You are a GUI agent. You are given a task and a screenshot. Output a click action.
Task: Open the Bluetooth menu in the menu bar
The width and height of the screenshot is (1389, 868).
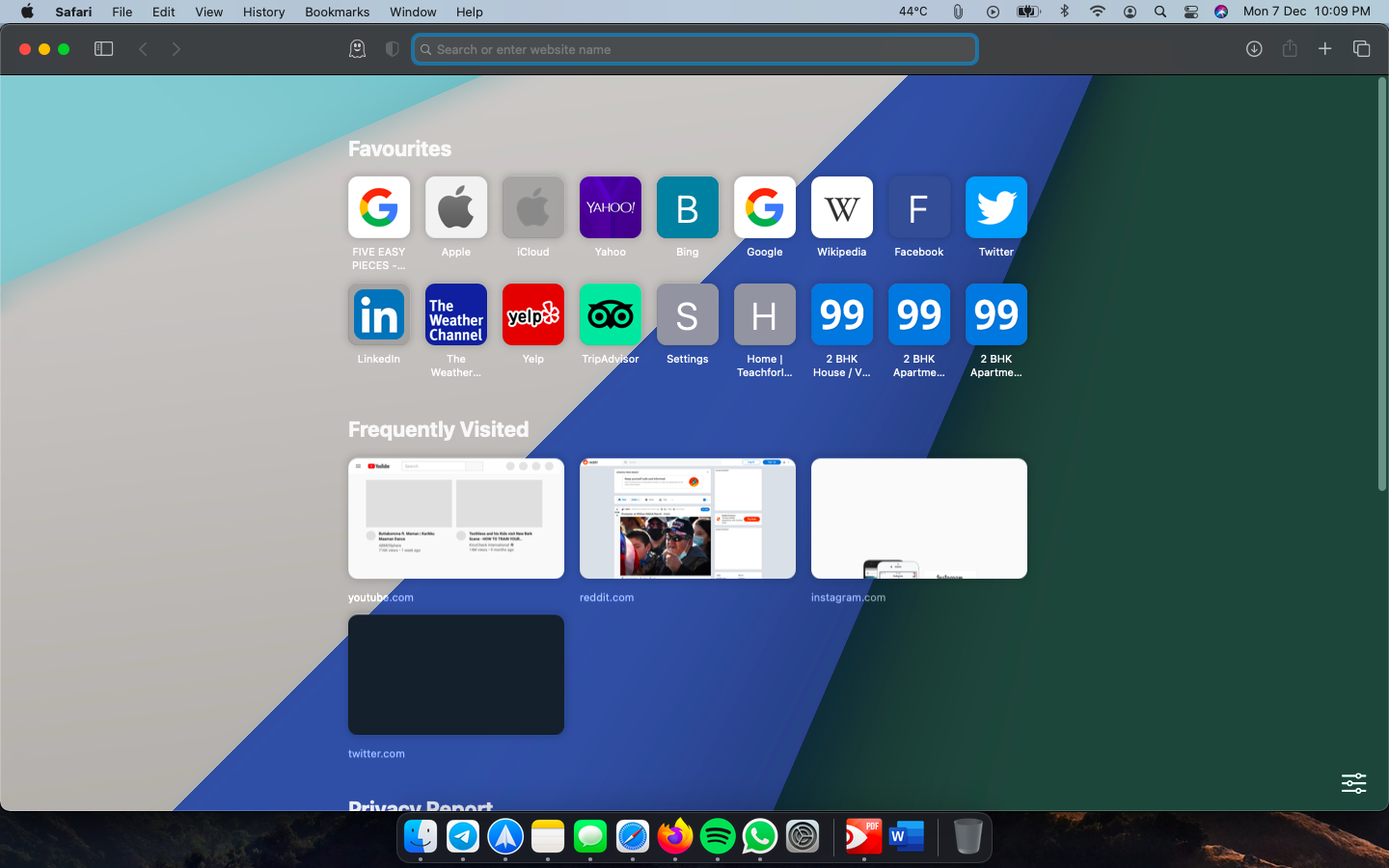1064,12
